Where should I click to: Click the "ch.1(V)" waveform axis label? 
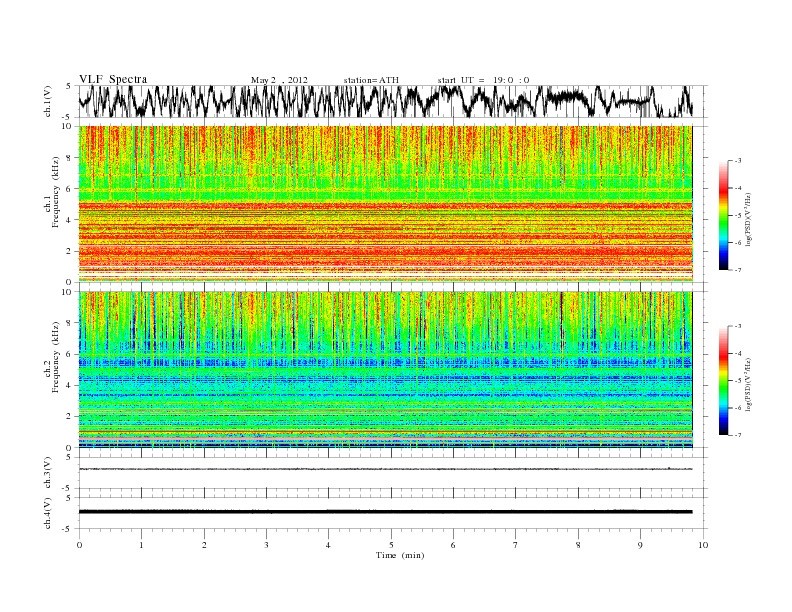coord(47,101)
